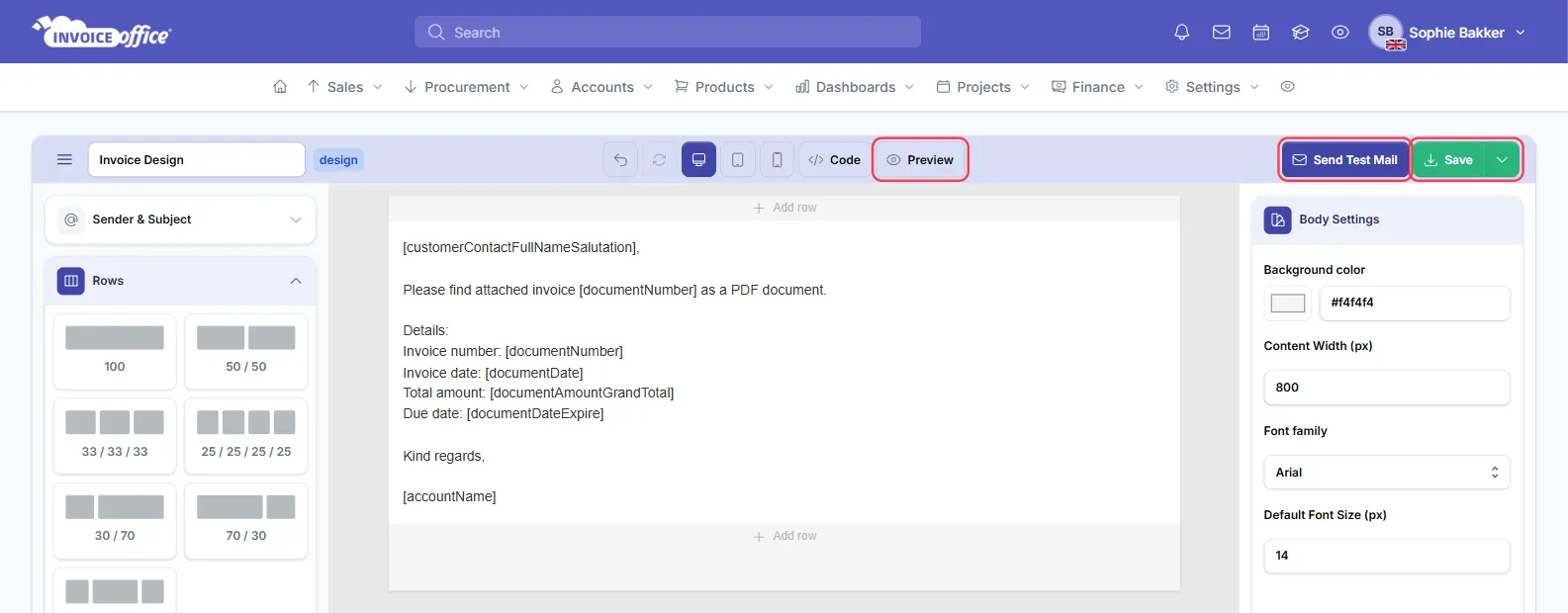Open the Font family Arial dropdown
The height and width of the screenshot is (613, 1568).
pos(1386,473)
